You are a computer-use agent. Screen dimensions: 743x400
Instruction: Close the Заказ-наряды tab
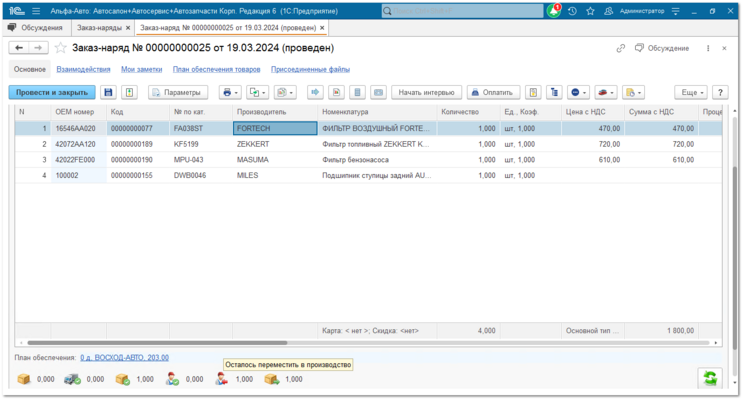[128, 28]
